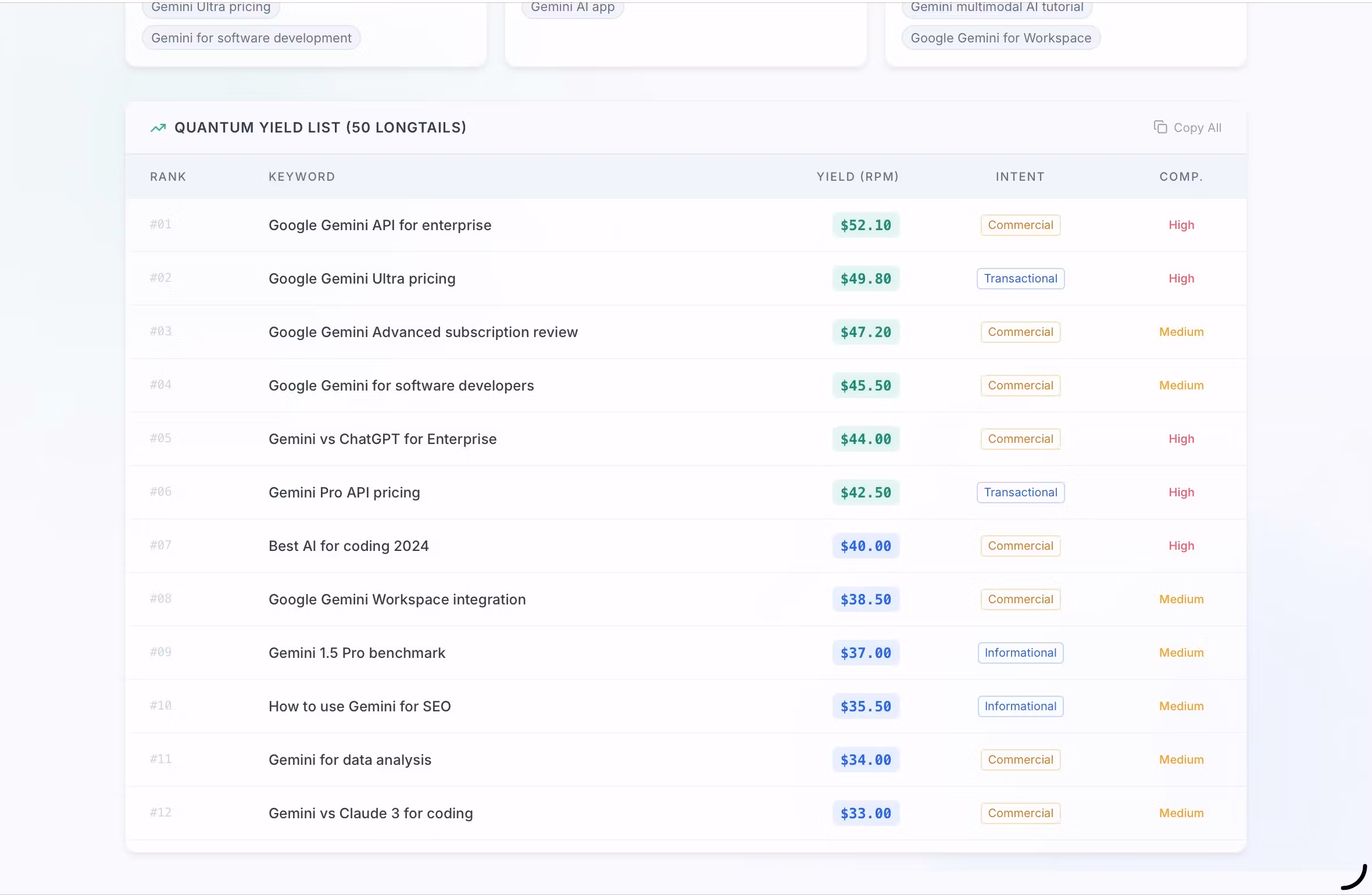Click the INTENT column header
This screenshot has width=1372, height=895.
1020,177
